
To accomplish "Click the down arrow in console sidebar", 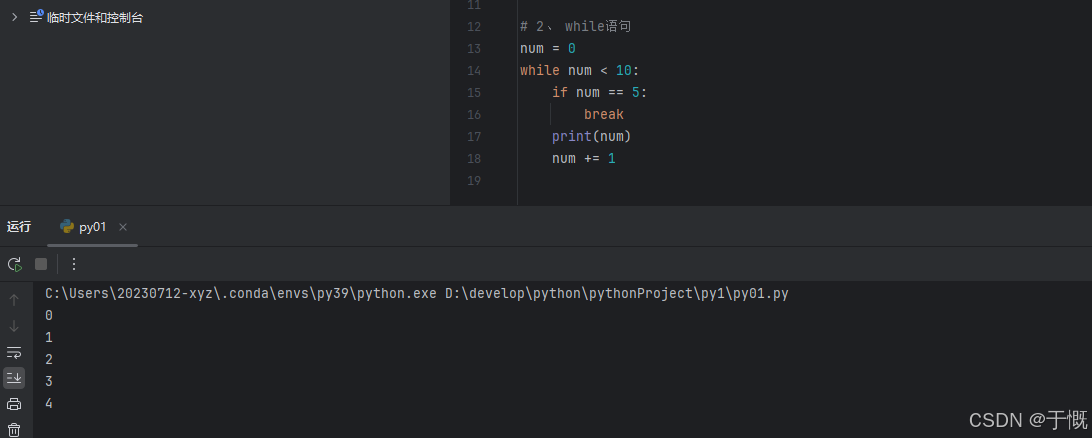I will click(14, 326).
